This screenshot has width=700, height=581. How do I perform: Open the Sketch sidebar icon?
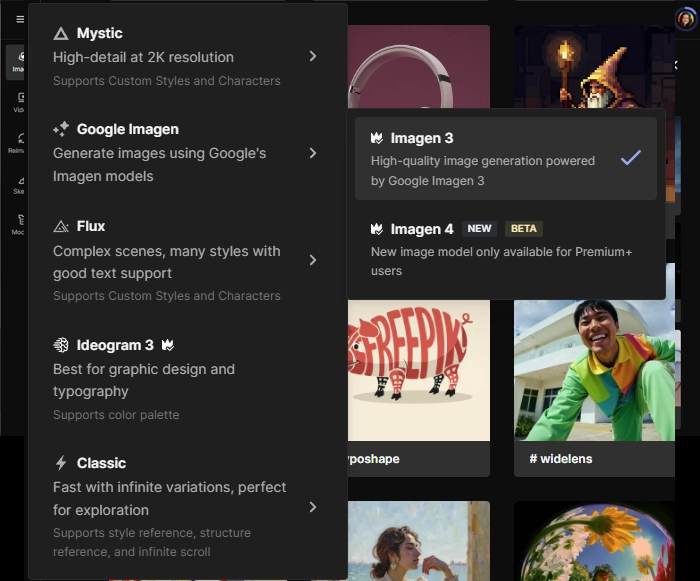pos(19,185)
